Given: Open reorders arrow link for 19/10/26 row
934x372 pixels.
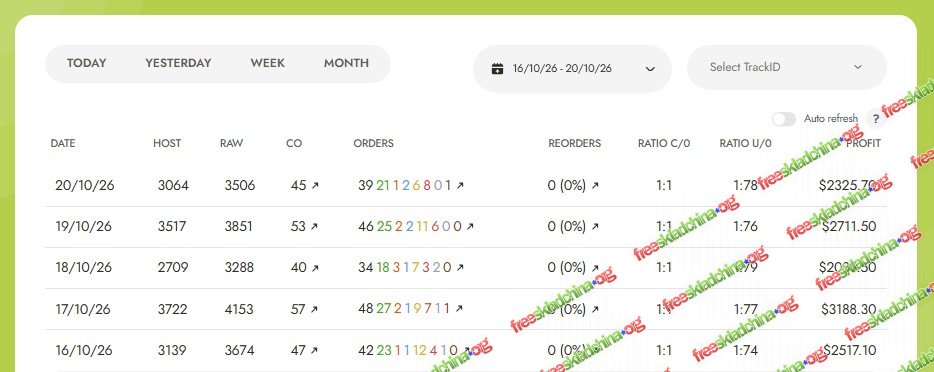Looking at the screenshot, I should point(594,227).
